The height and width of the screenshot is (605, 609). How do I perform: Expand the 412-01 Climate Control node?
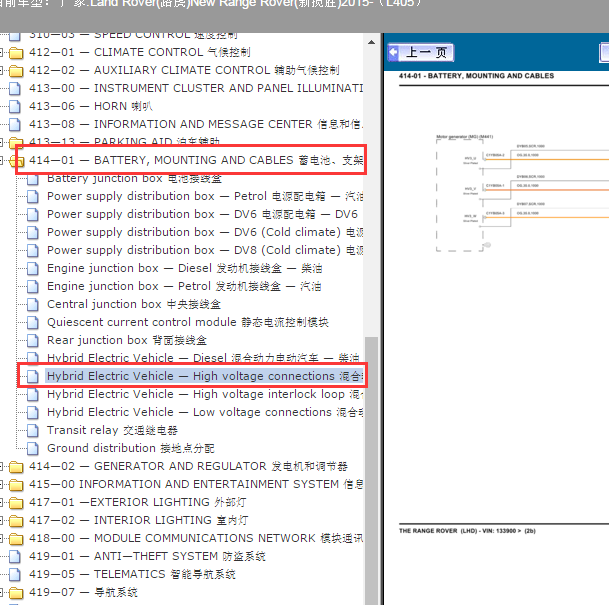pos(1,52)
